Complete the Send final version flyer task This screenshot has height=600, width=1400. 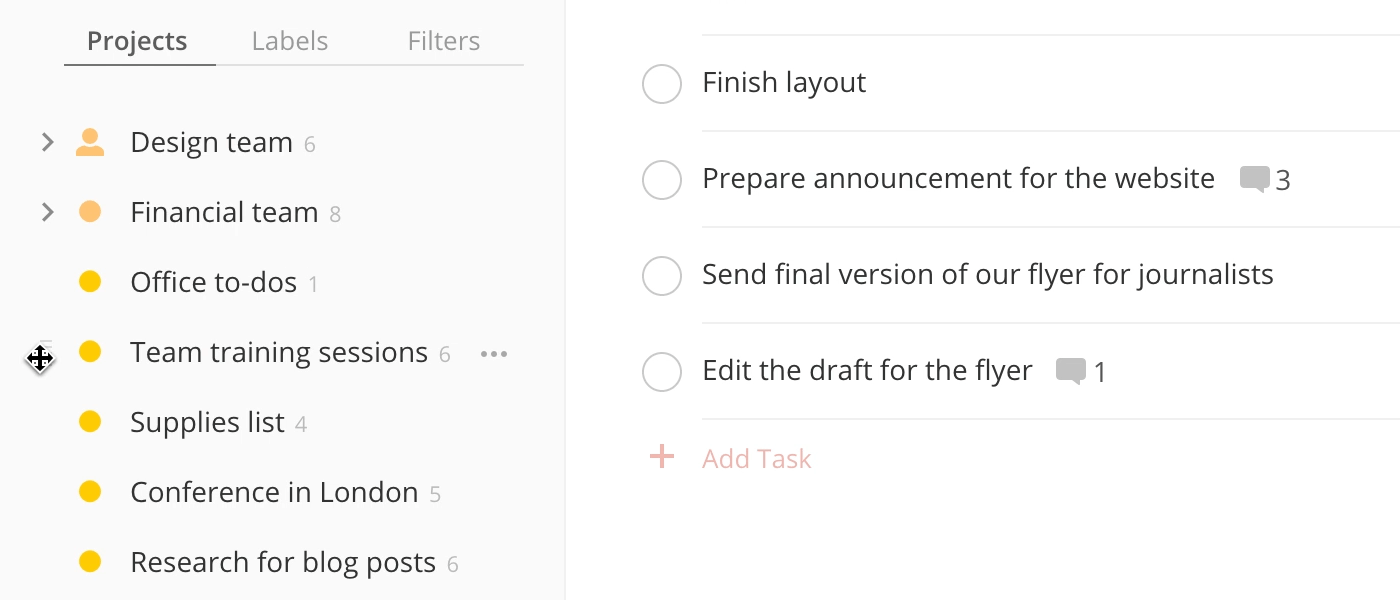point(662,276)
